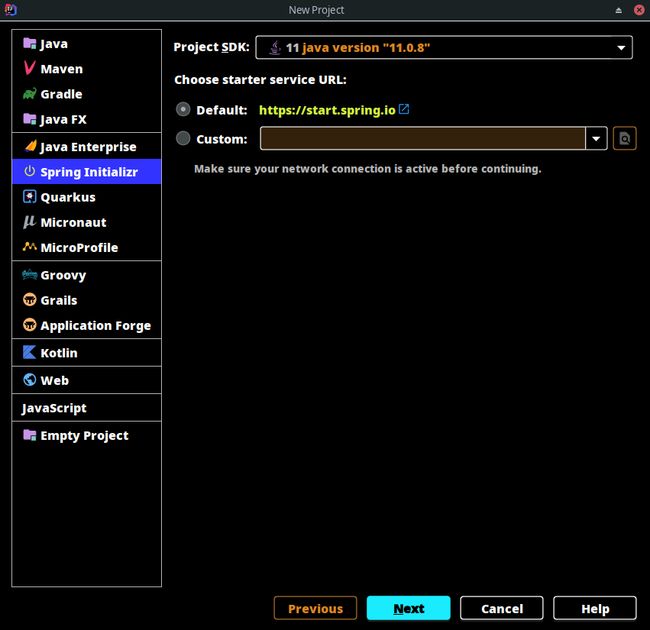The width and height of the screenshot is (650, 630).
Task: Choose the Gradle project type
Action: 87,94
